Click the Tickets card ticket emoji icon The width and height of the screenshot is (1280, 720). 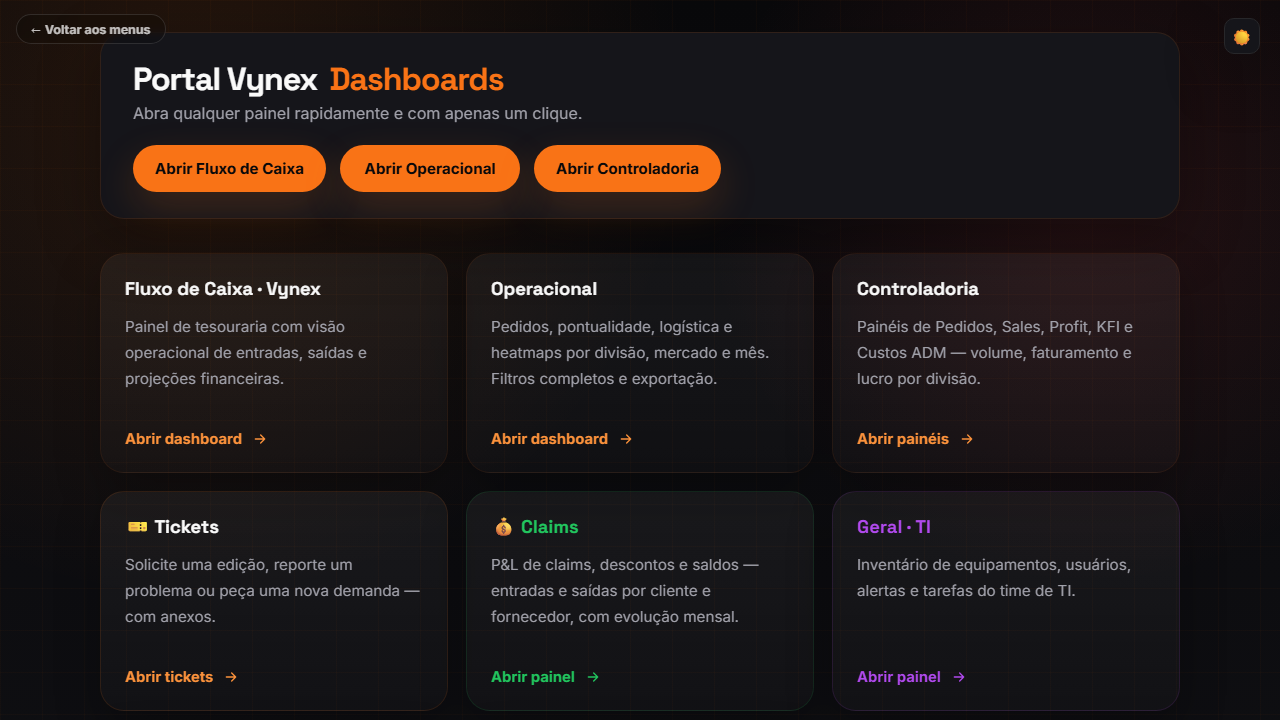coord(137,527)
